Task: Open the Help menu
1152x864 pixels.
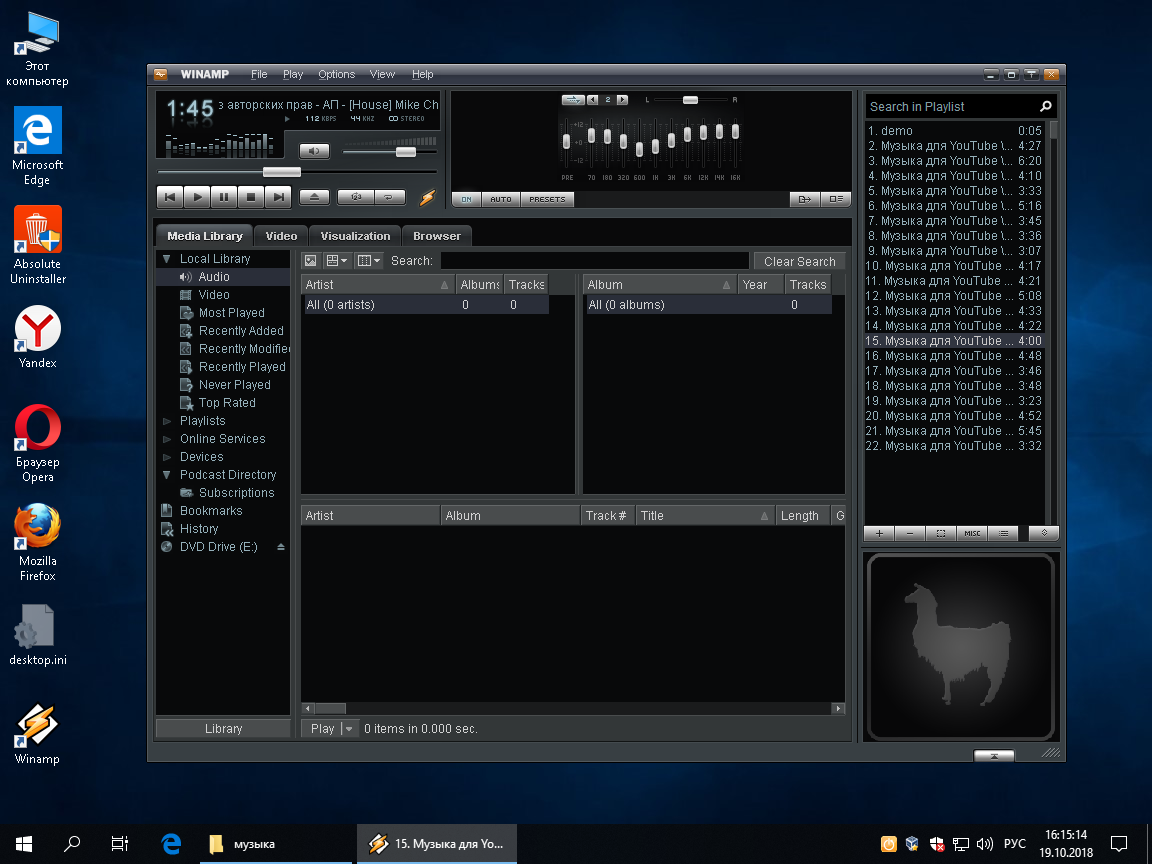Action: tap(422, 74)
